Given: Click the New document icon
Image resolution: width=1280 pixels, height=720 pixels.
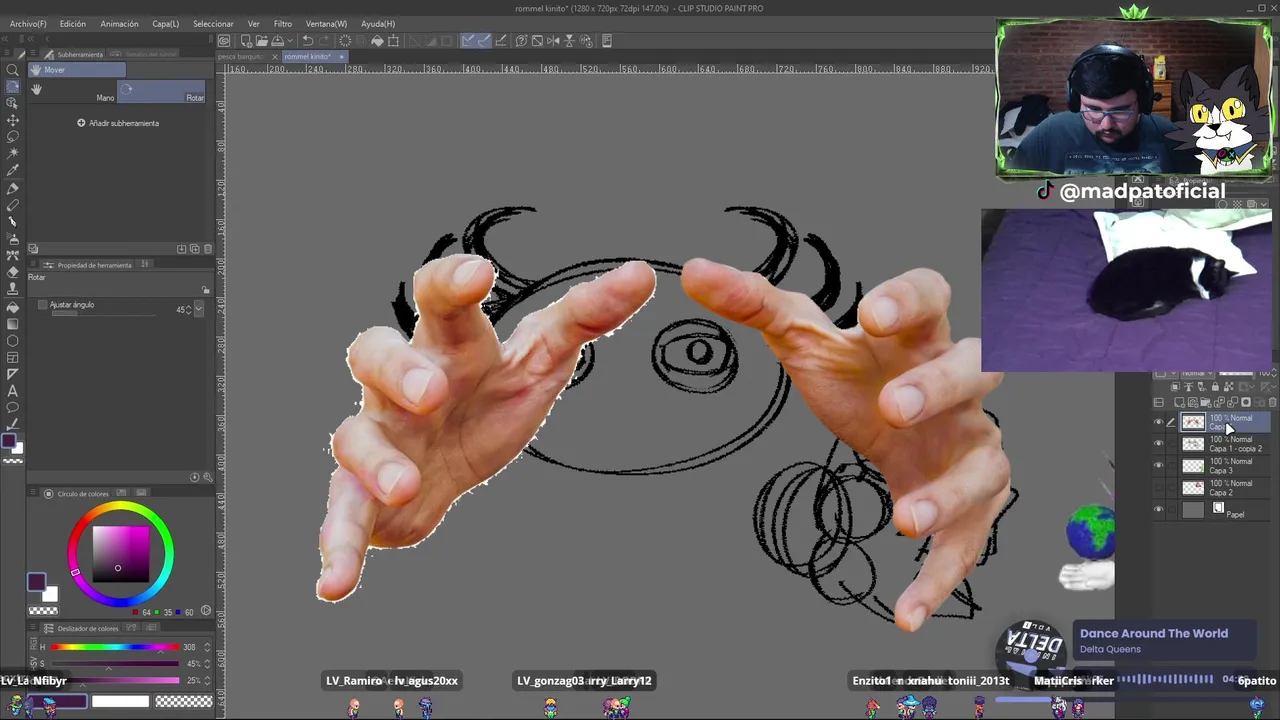Looking at the screenshot, I should tap(246, 41).
